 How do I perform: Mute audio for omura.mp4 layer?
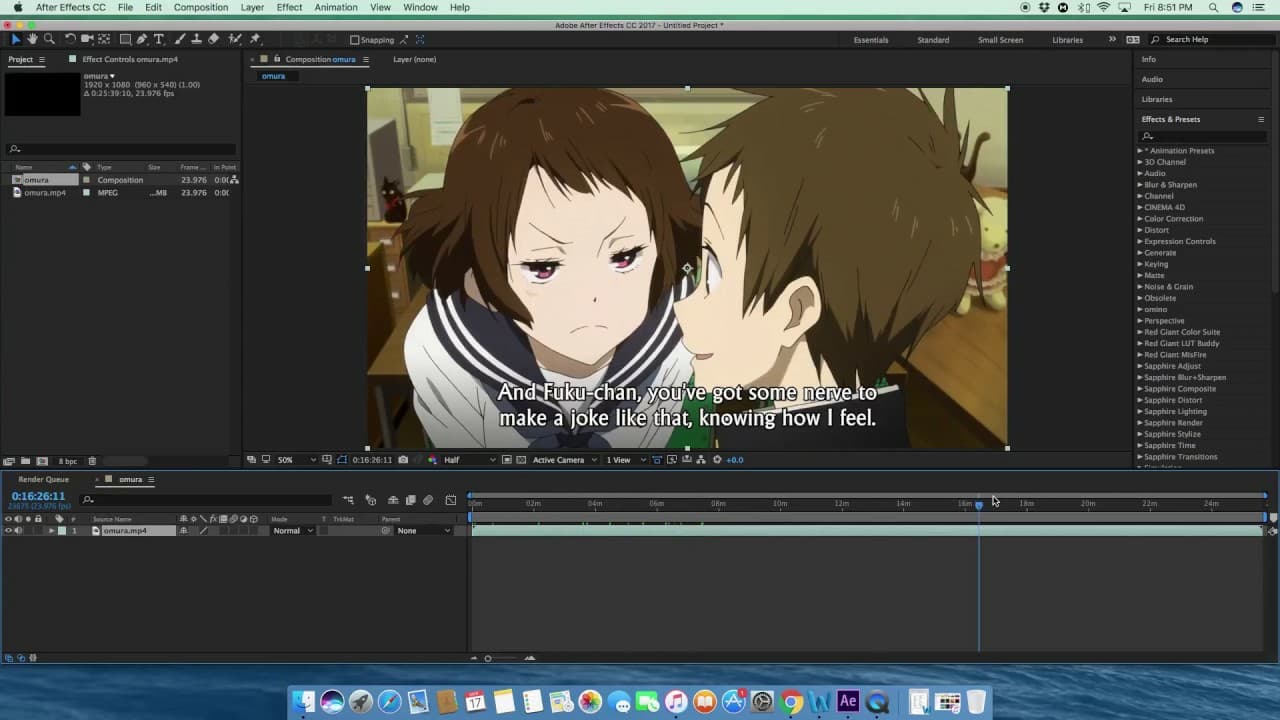point(18,531)
